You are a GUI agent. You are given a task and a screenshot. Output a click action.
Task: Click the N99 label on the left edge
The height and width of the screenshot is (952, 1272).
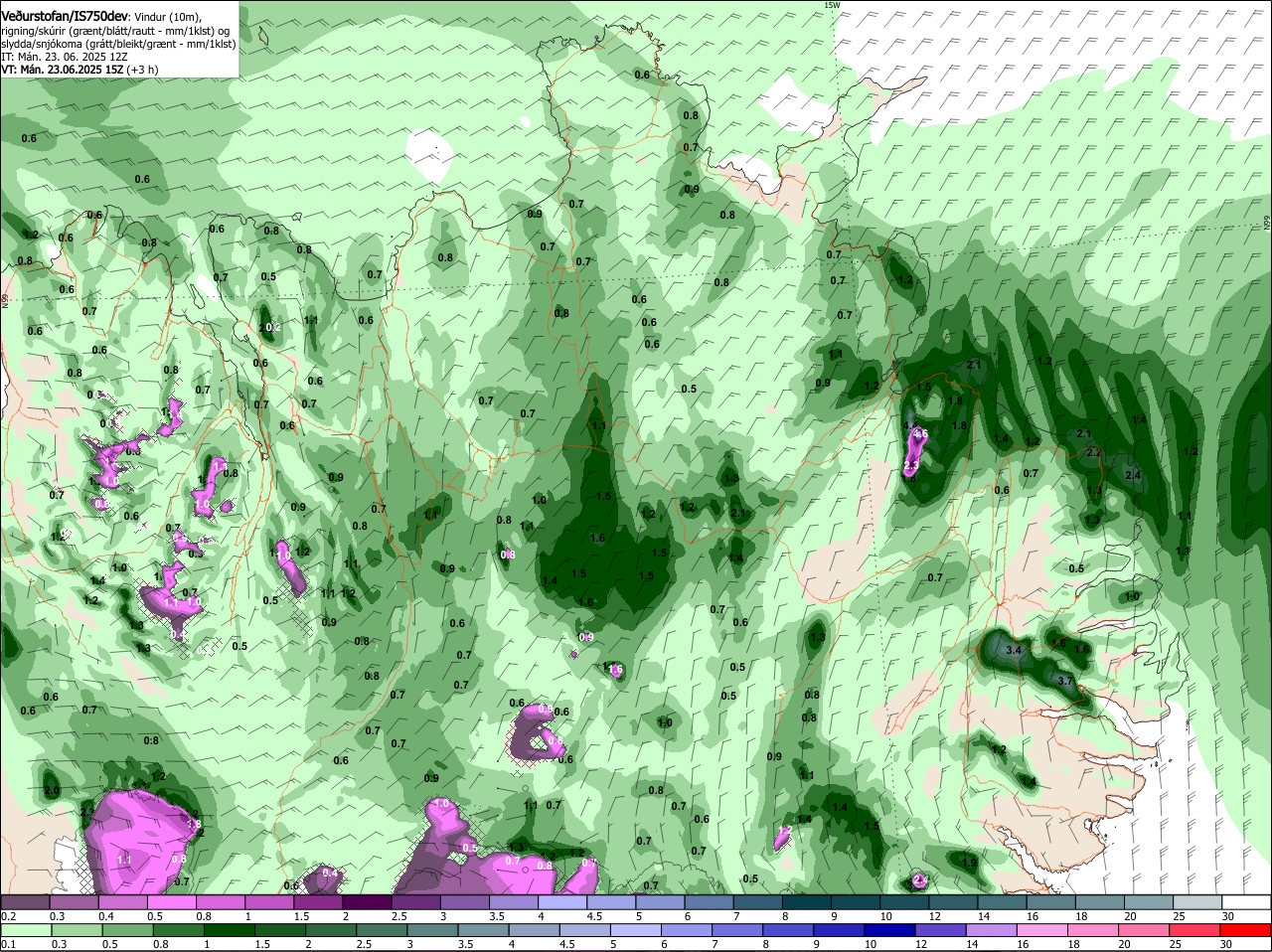pyautogui.click(x=5, y=299)
